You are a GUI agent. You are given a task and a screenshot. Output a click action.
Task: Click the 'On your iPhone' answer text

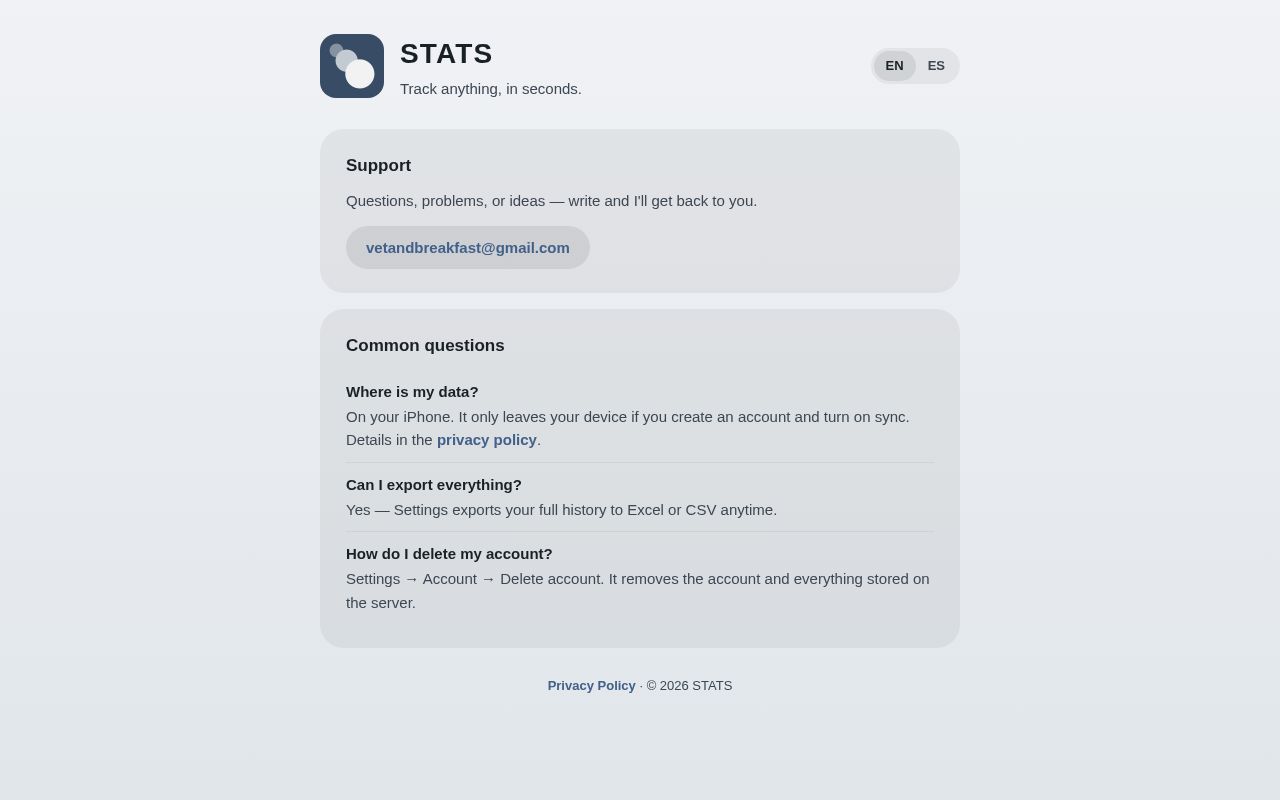(628, 428)
